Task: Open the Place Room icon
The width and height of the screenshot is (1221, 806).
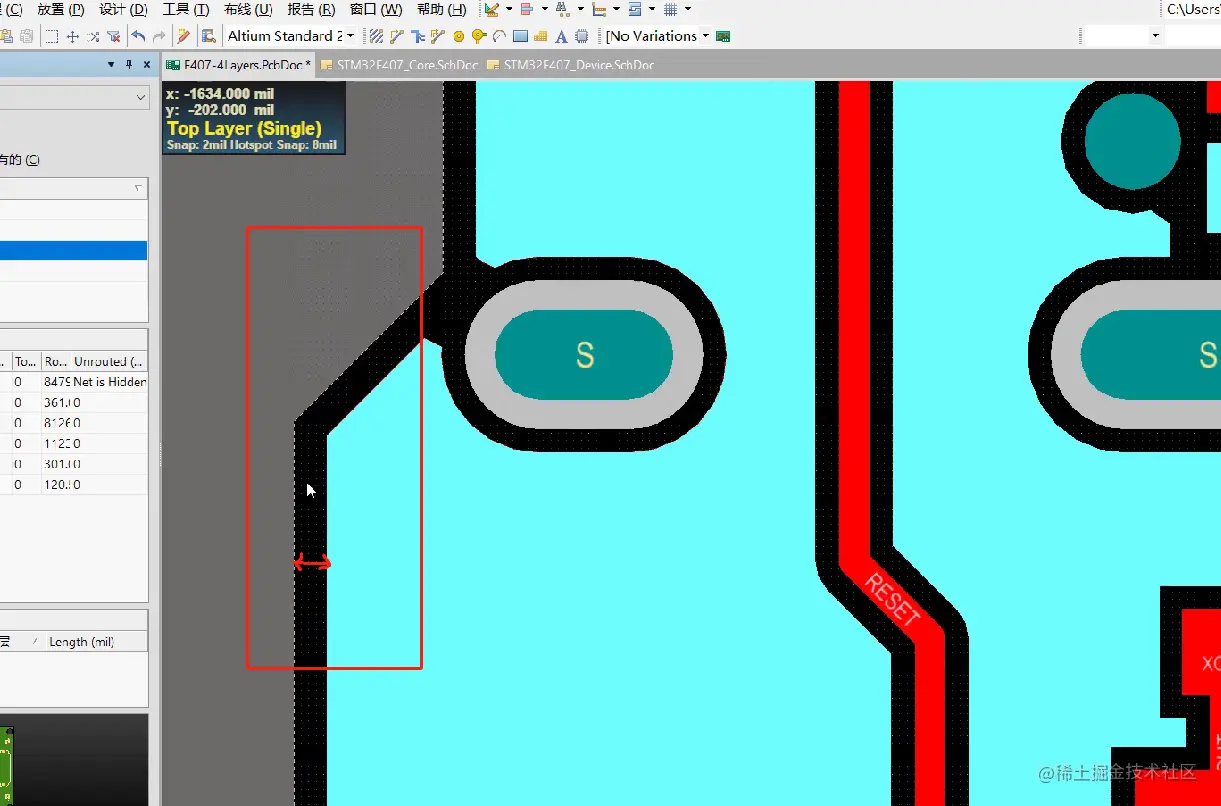Action: [634, 9]
